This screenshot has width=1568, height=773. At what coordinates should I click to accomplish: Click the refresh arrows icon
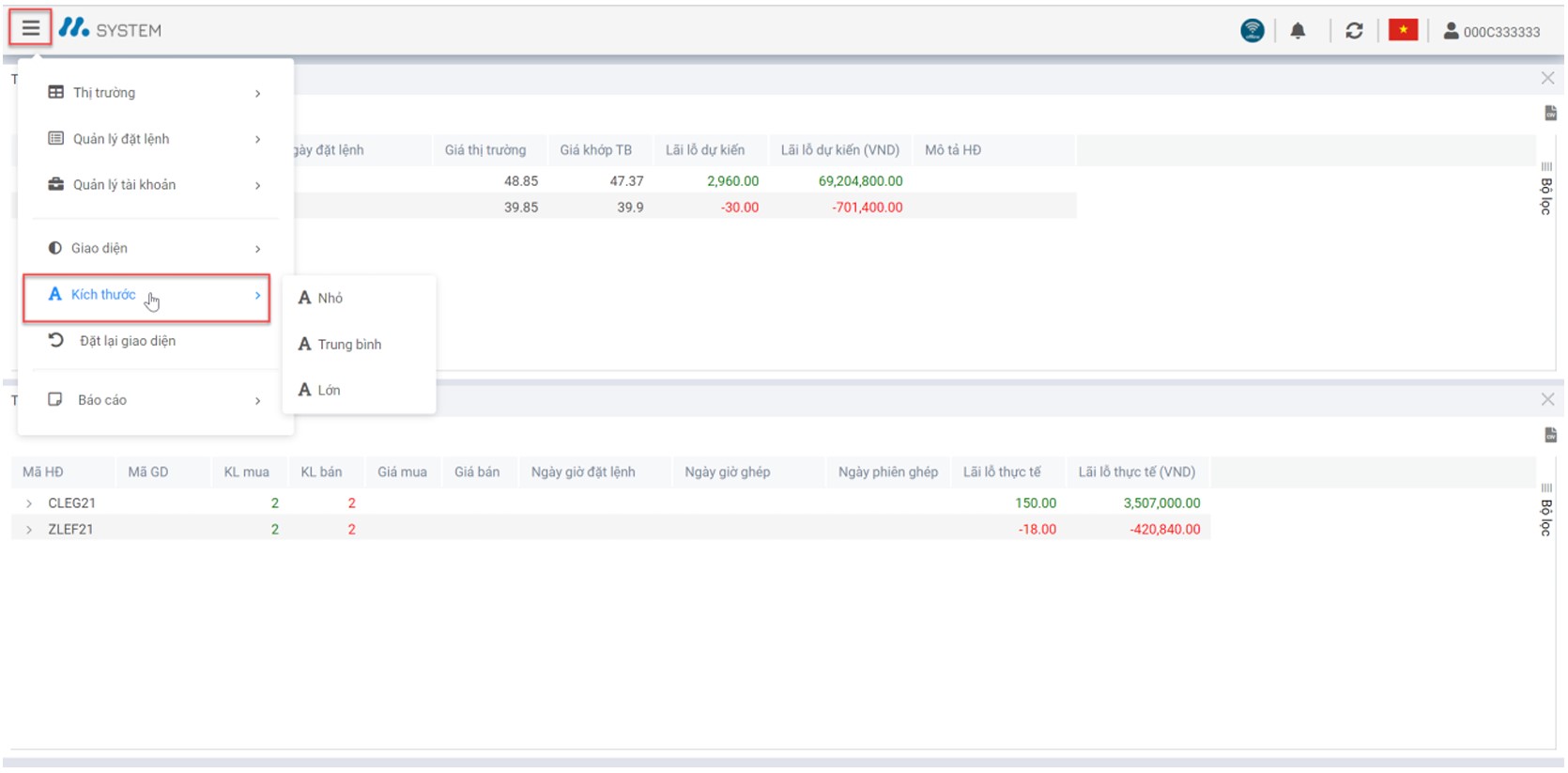point(1353,31)
